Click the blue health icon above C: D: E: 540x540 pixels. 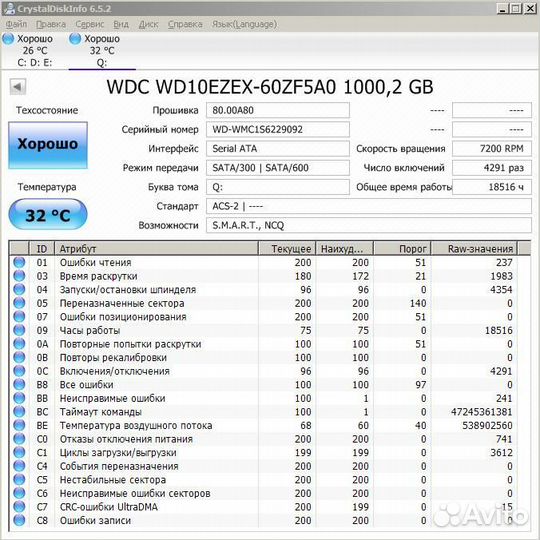pyautogui.click(x=8, y=39)
